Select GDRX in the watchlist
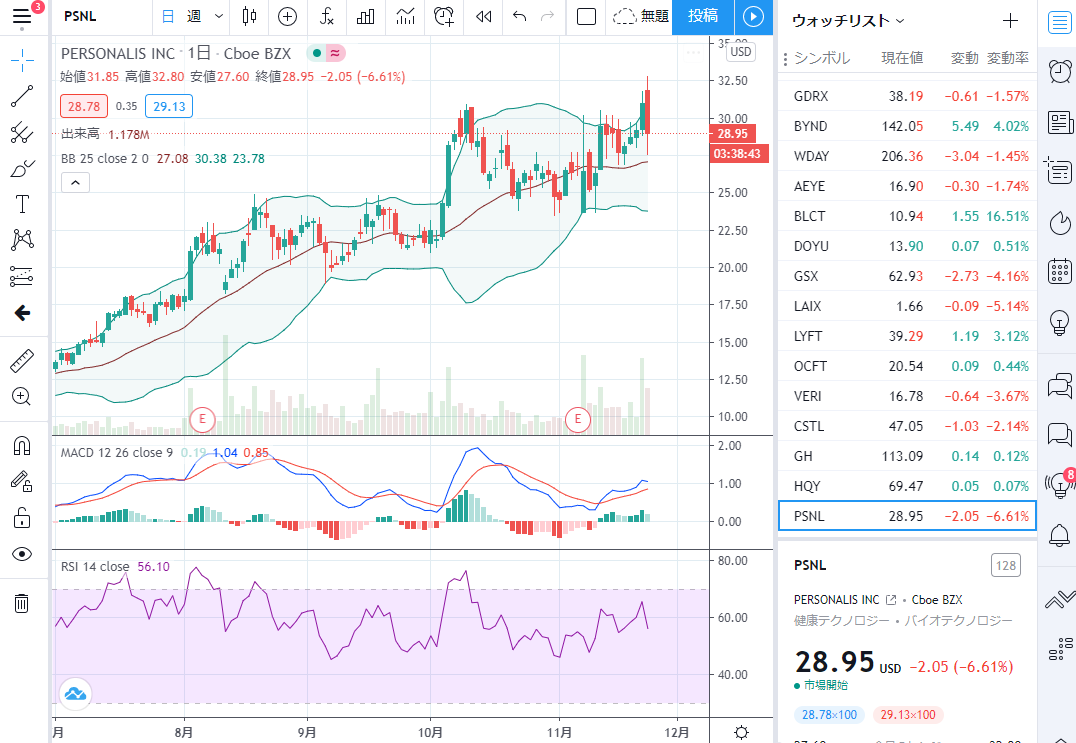1076x743 pixels. click(x=907, y=96)
